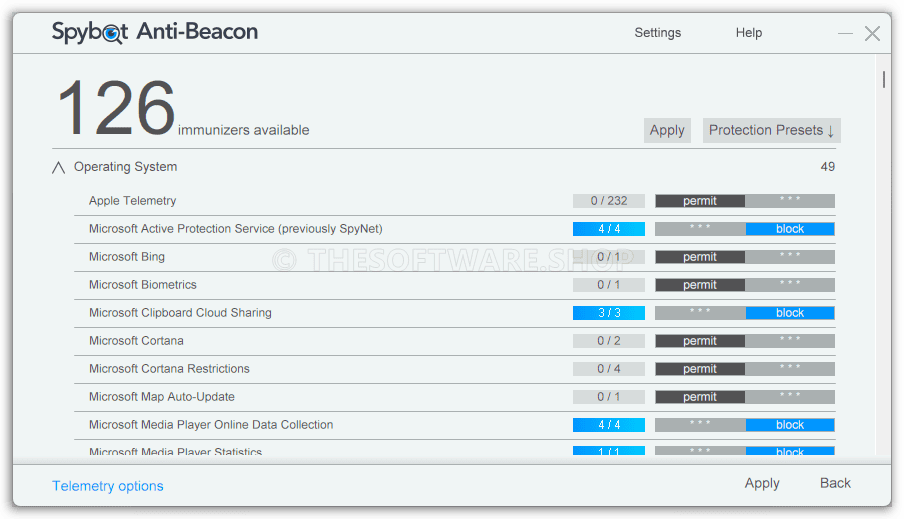The image size is (904, 519).
Task: Select the Microsoft Biometrics row label
Action: [142, 285]
